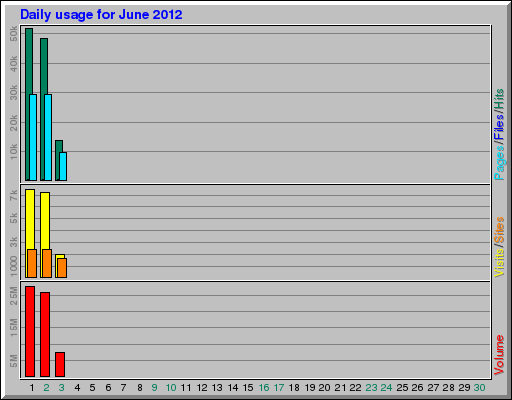The width and height of the screenshot is (512, 400).
Task: Click green day label '9' on the x-axis
Action: [154, 388]
